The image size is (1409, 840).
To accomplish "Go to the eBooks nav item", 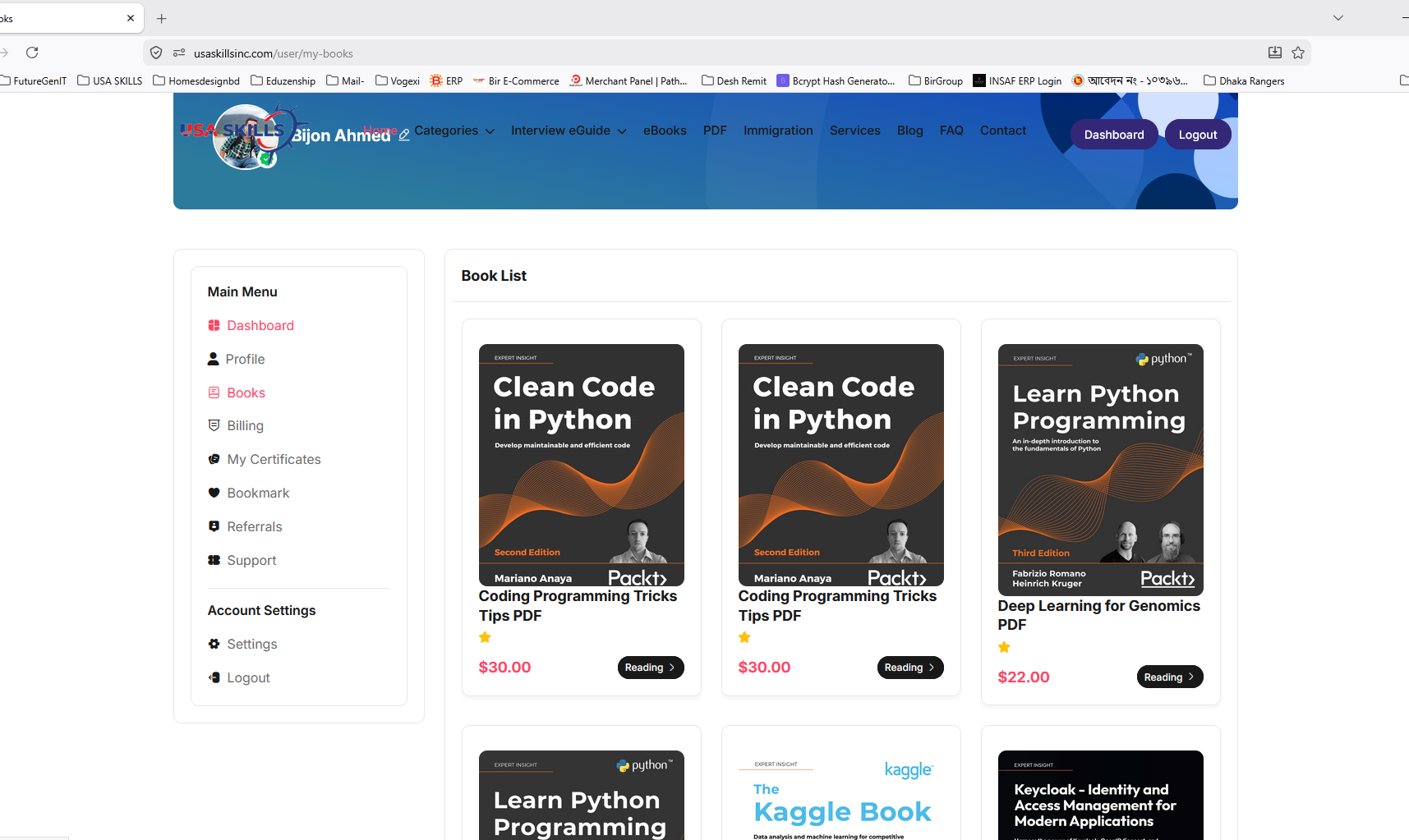I will tap(665, 131).
